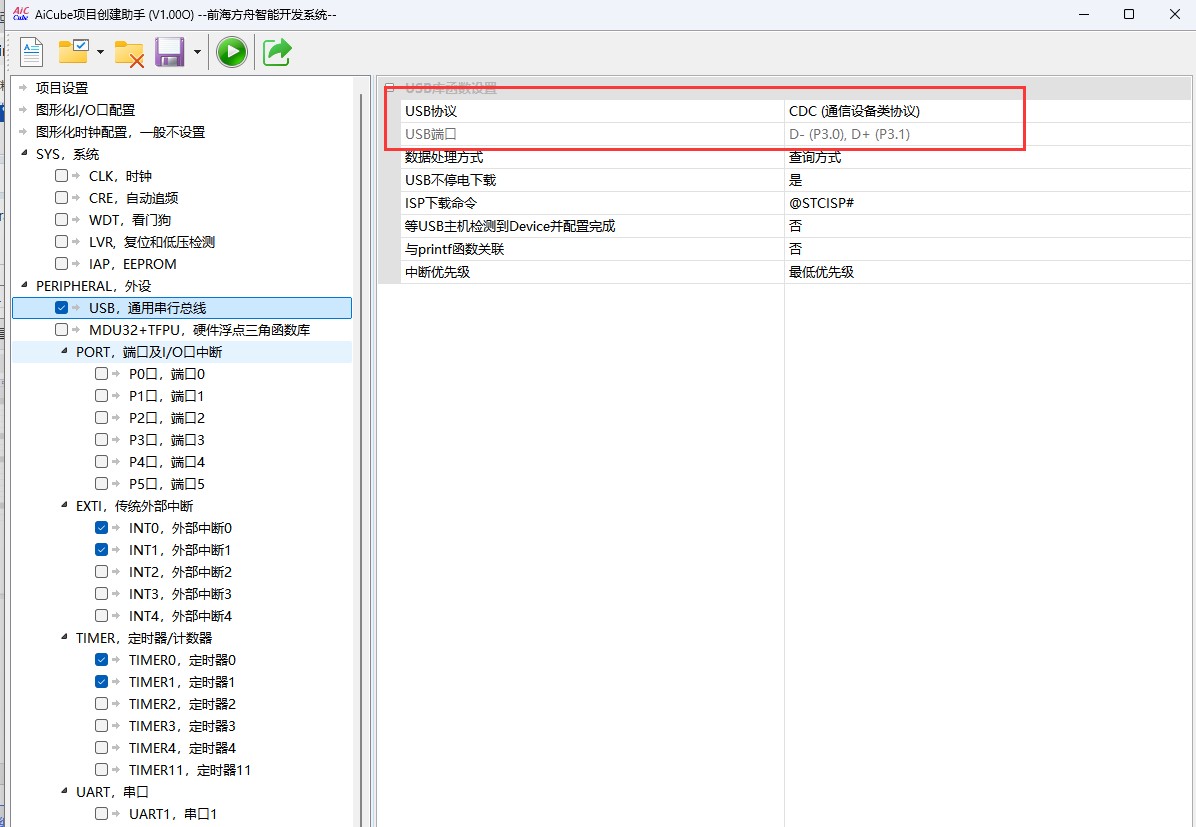Collapse the PERIPHERAL，外设 tree node
Image resolution: width=1196 pixels, height=827 pixels.
[24, 286]
